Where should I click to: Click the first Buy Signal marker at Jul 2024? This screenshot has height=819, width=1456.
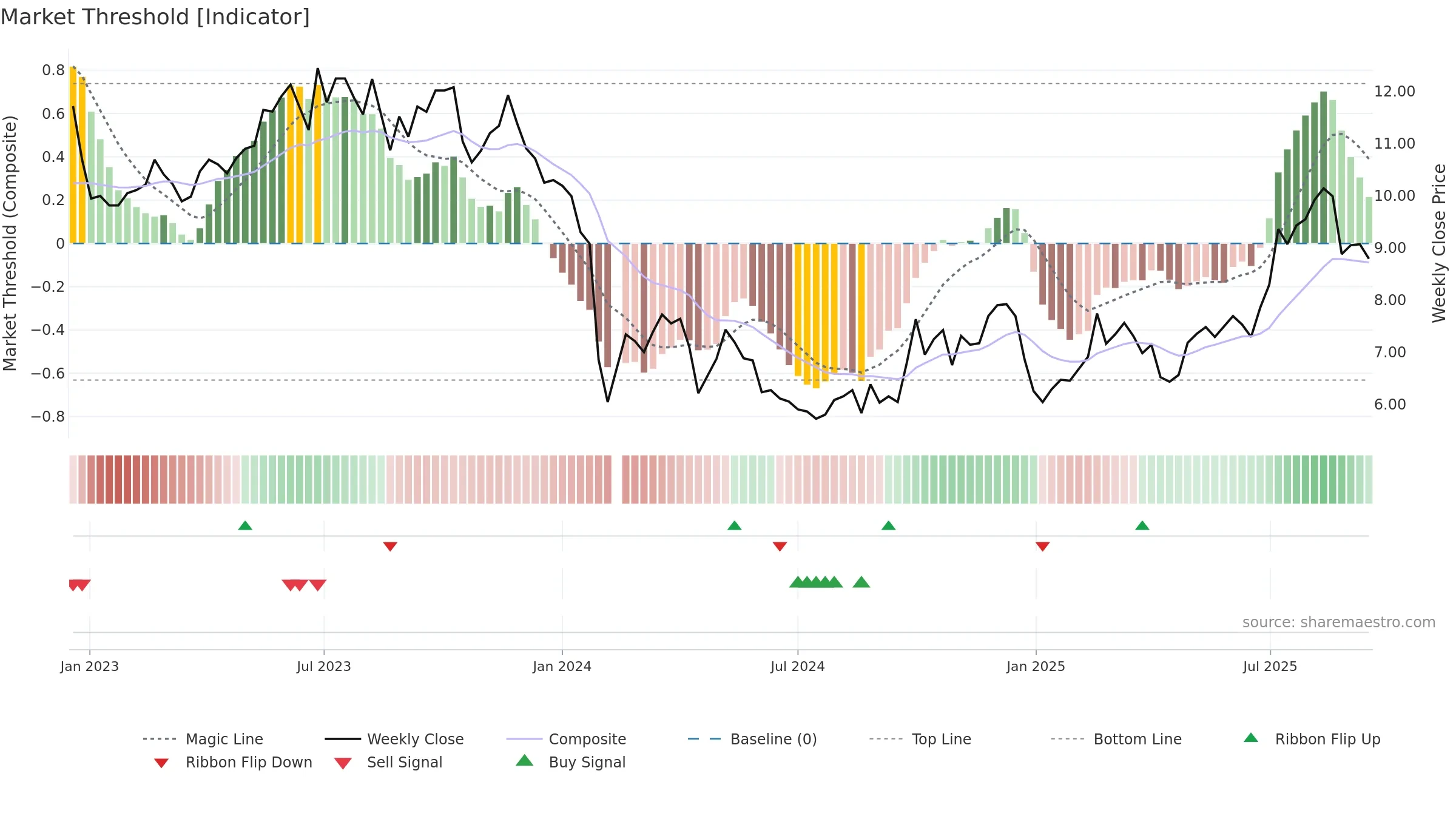[797, 582]
